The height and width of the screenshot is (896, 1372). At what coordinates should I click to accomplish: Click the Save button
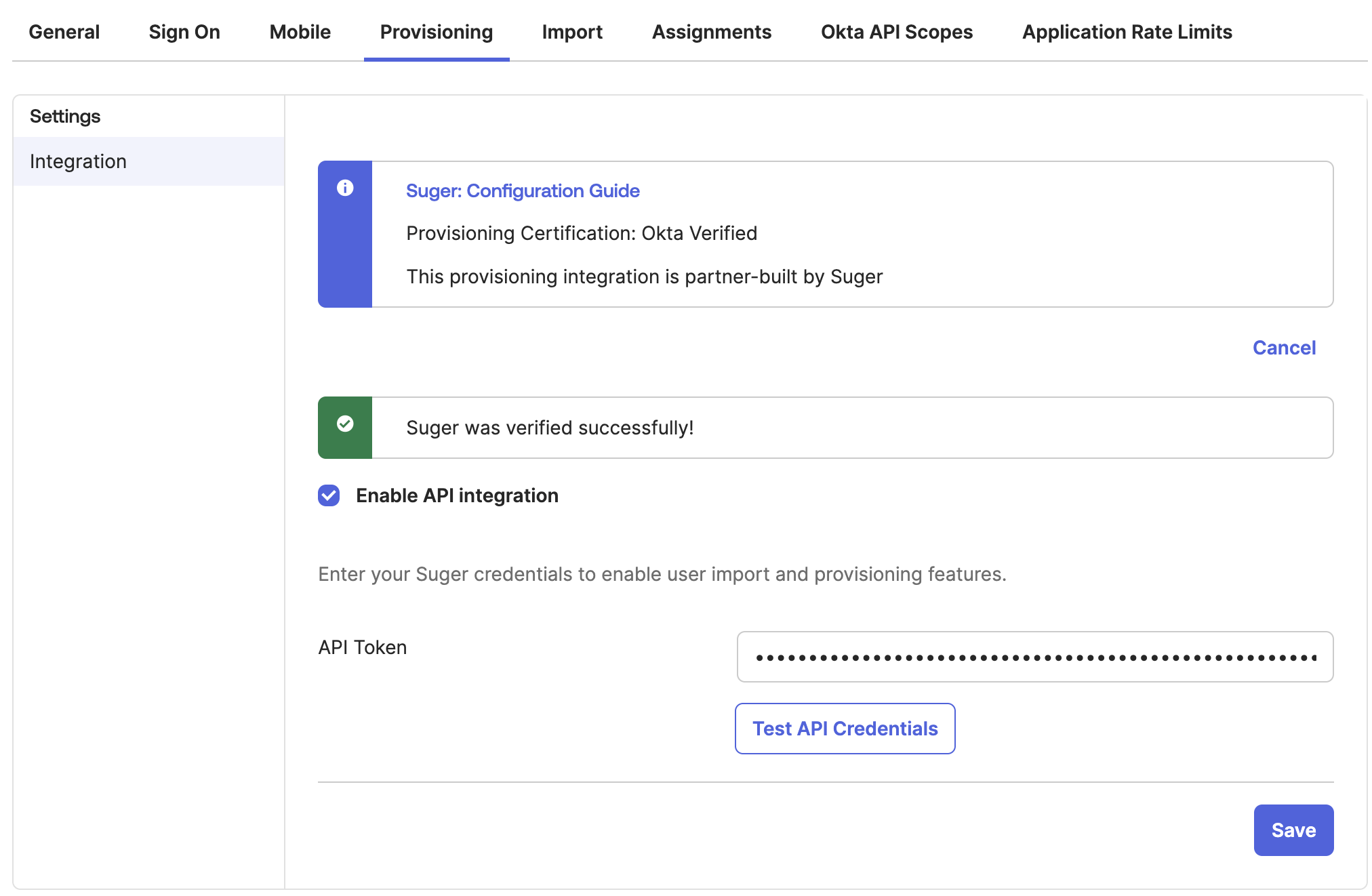point(1293,830)
